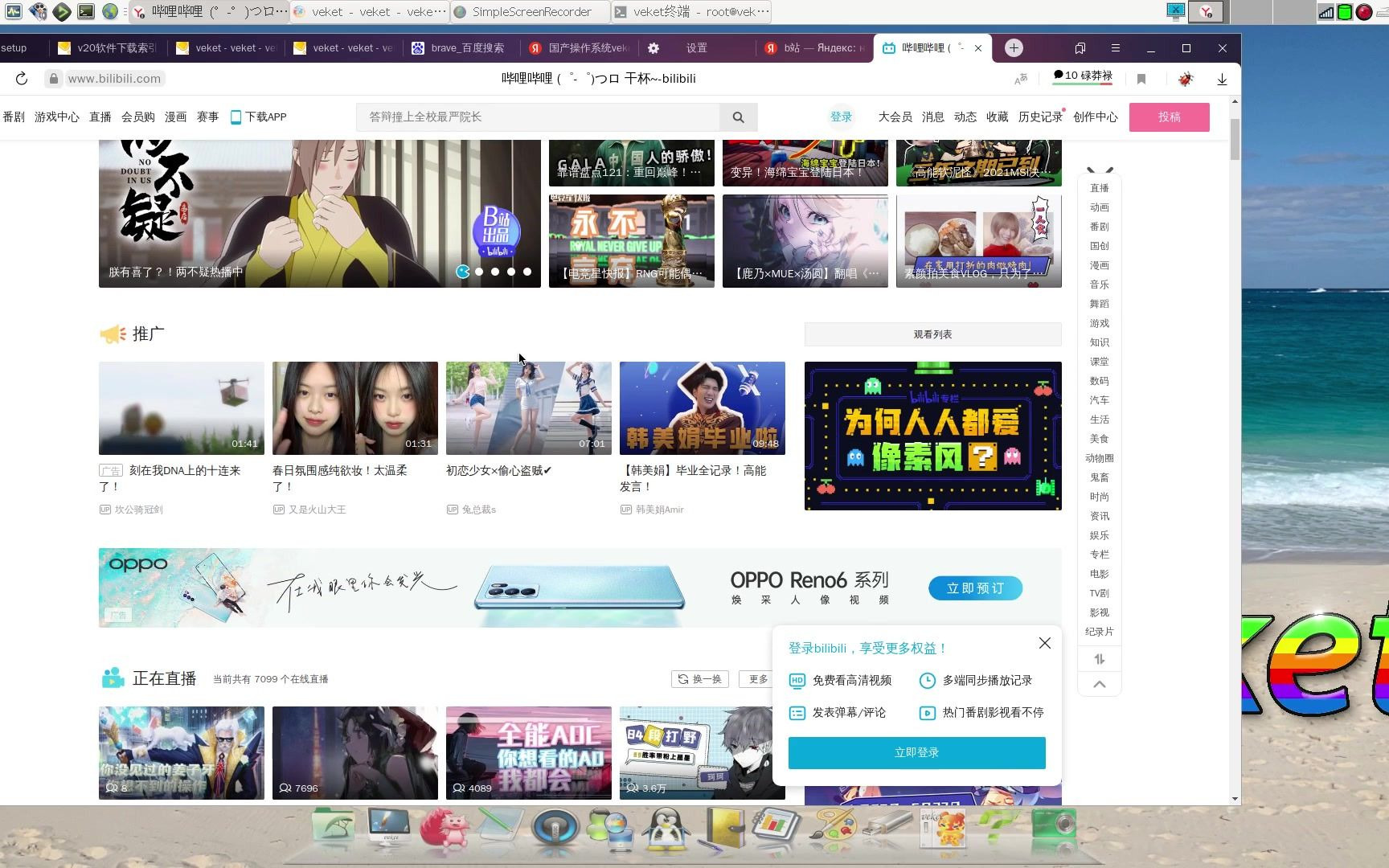The width and height of the screenshot is (1389, 868).
Task: Select 直播 in the right side category list
Action: 1099,188
